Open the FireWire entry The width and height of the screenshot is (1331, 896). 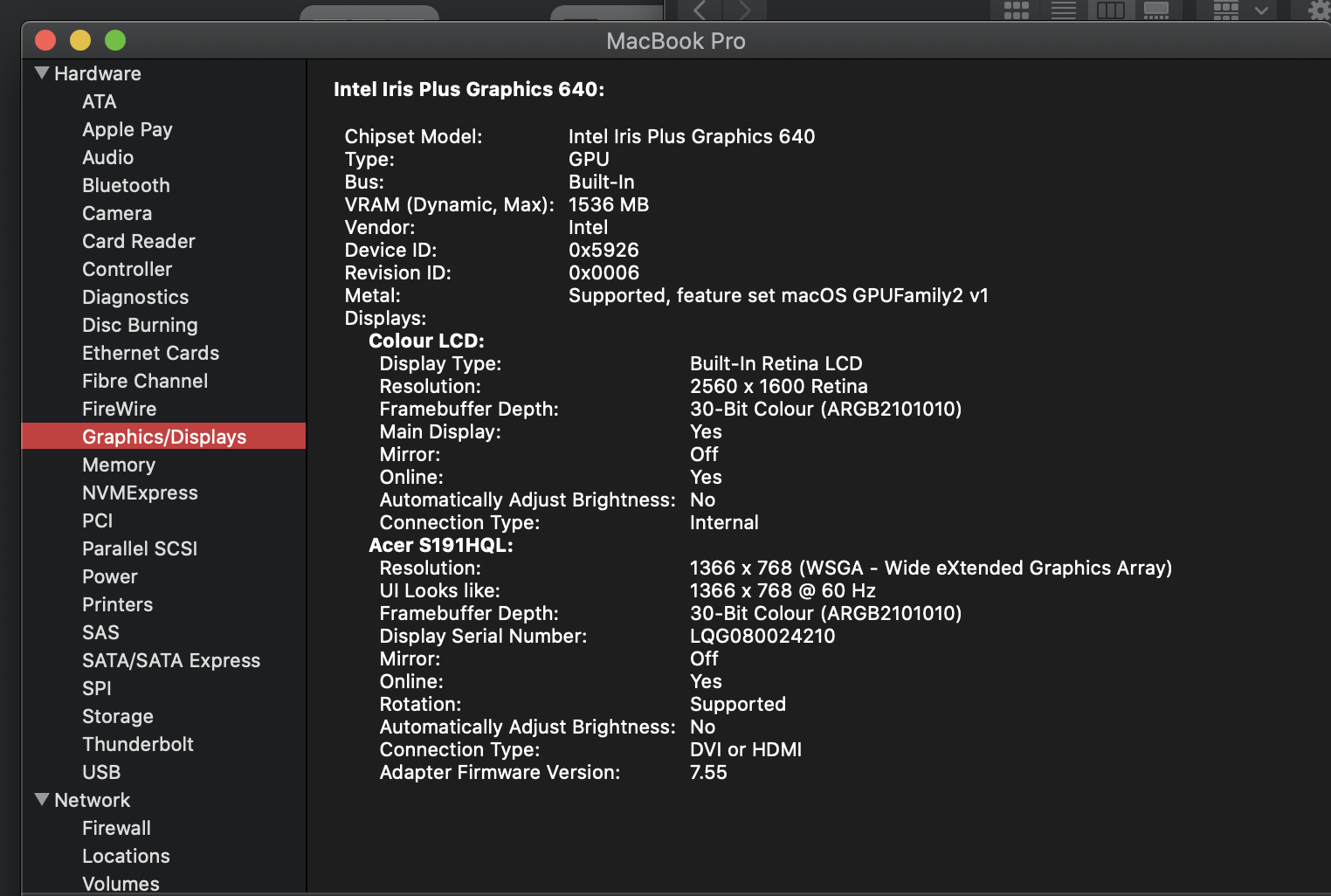coord(120,409)
